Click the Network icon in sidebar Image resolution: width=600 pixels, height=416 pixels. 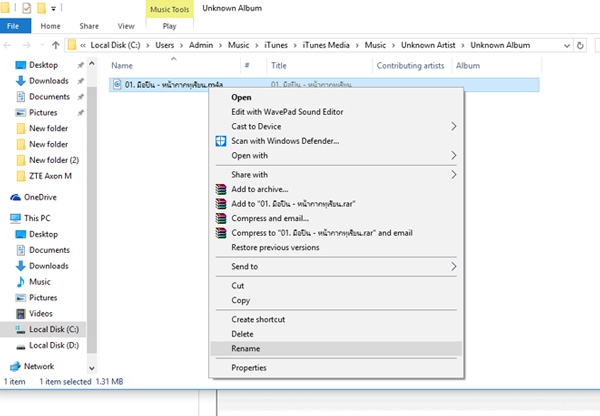pyautogui.click(x=15, y=367)
